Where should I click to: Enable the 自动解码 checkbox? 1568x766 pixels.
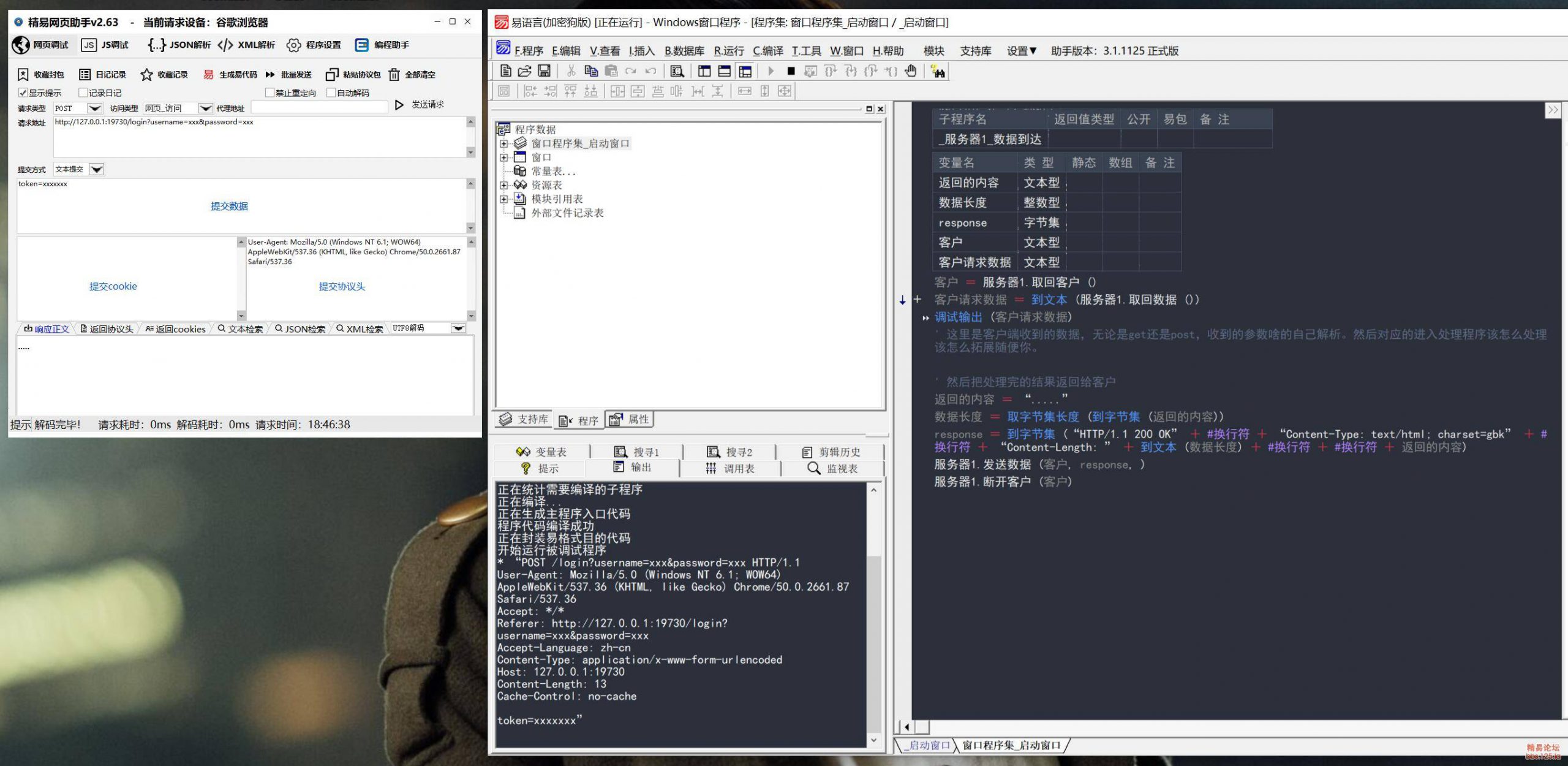point(331,93)
